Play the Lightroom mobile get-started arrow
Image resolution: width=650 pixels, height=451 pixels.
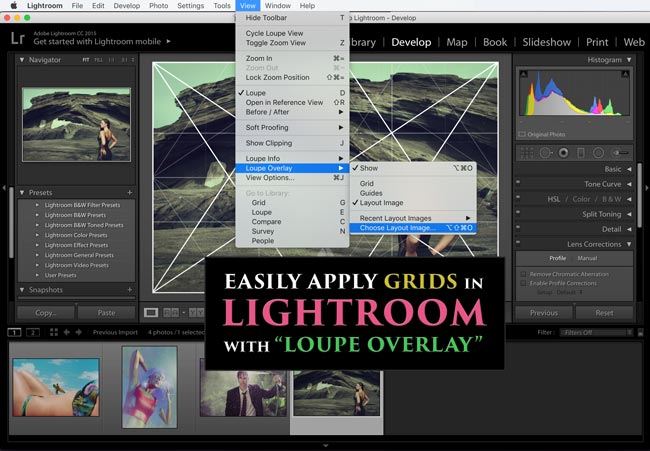[169, 41]
